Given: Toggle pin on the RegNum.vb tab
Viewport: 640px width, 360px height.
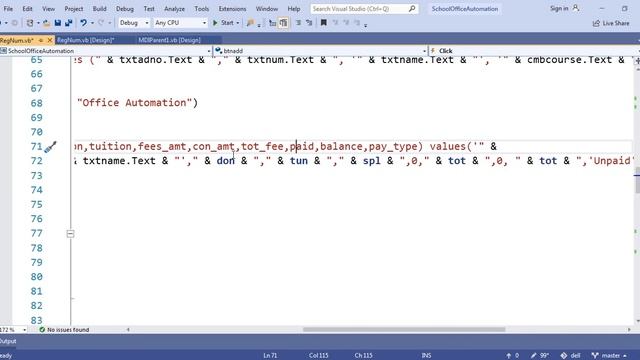Looking at the screenshot, I should tap(41, 40).
